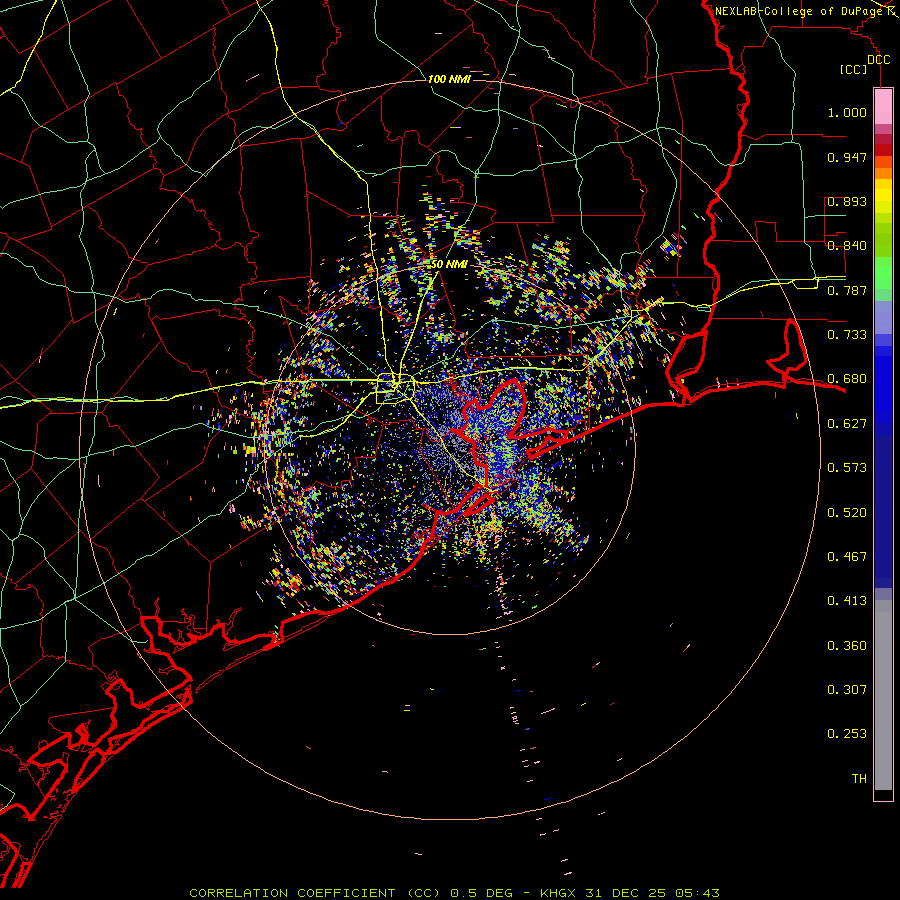Click the 0.307 scale value

pyautogui.click(x=847, y=690)
